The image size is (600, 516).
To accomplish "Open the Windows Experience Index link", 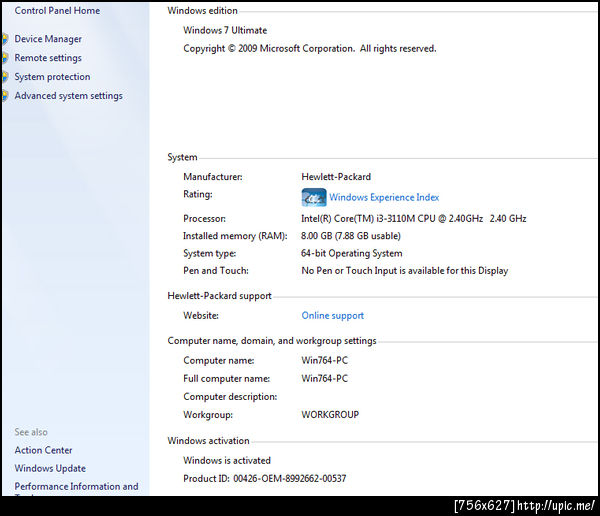I will coord(384,198).
